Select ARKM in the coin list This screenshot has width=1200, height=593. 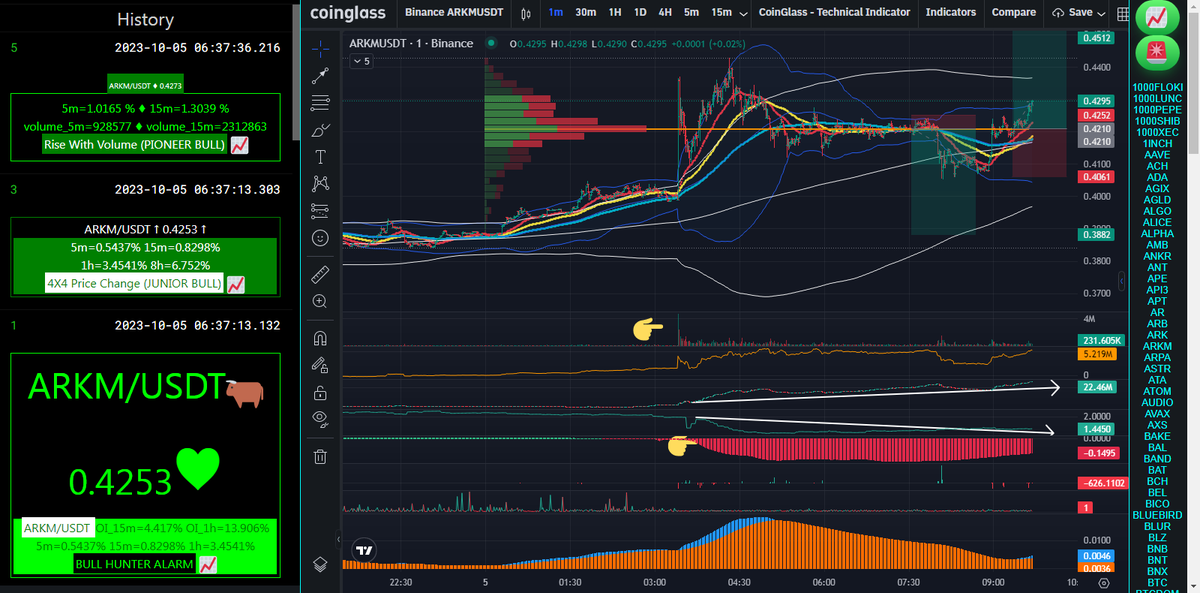(1157, 346)
